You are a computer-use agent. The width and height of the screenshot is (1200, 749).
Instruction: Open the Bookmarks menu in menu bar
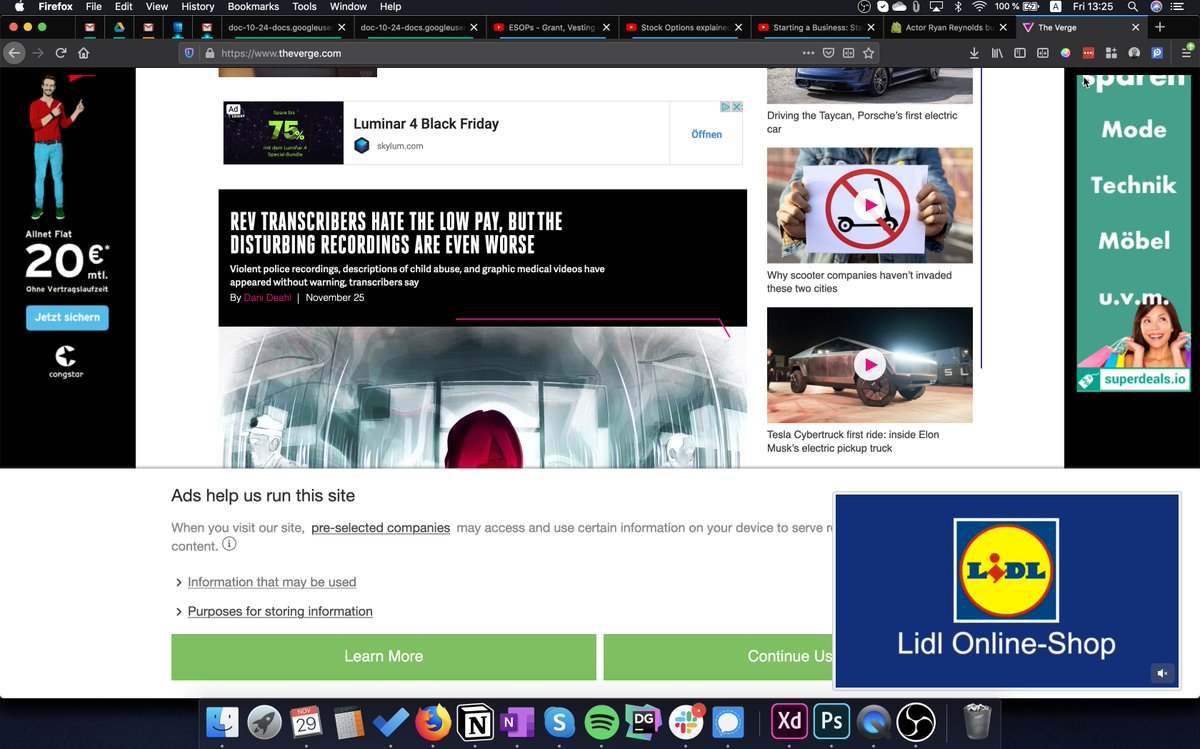tap(253, 7)
